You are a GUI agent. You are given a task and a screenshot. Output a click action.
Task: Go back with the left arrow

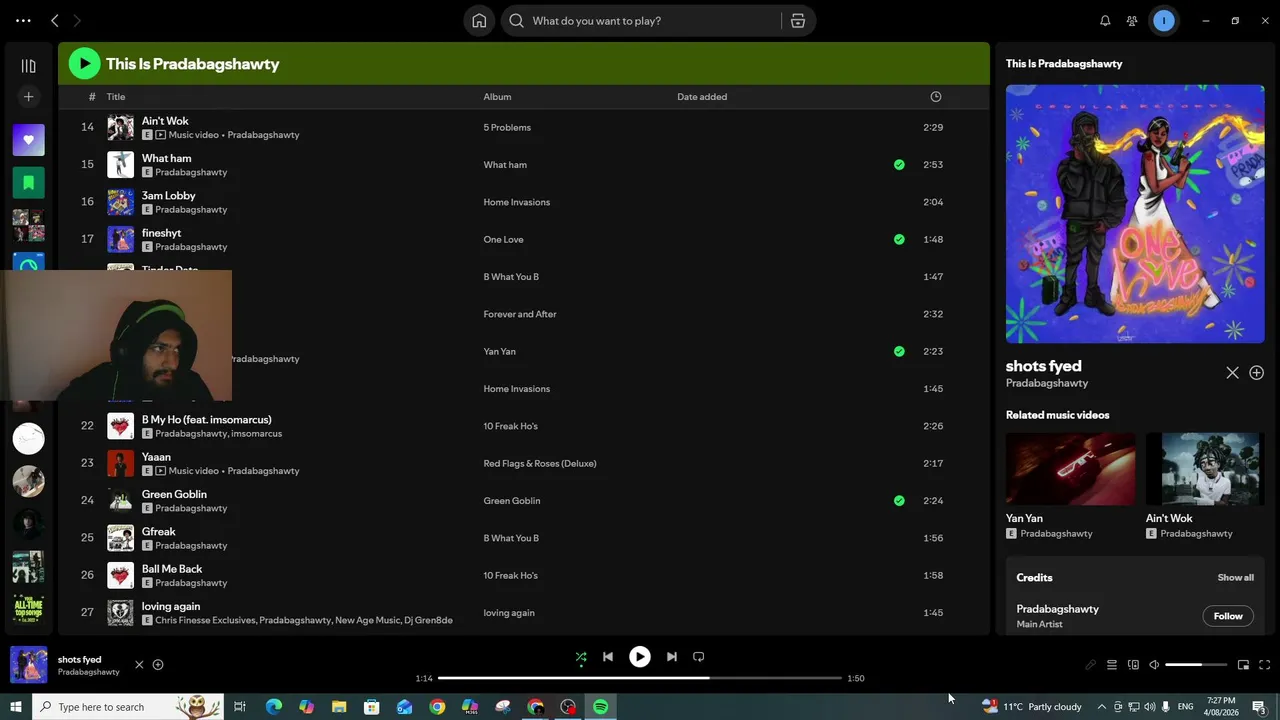tap(55, 21)
